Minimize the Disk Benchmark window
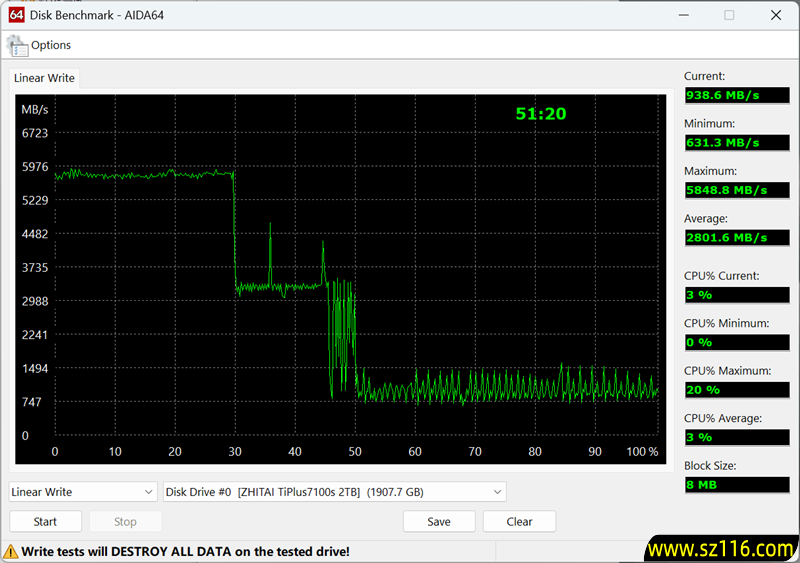 684,15
